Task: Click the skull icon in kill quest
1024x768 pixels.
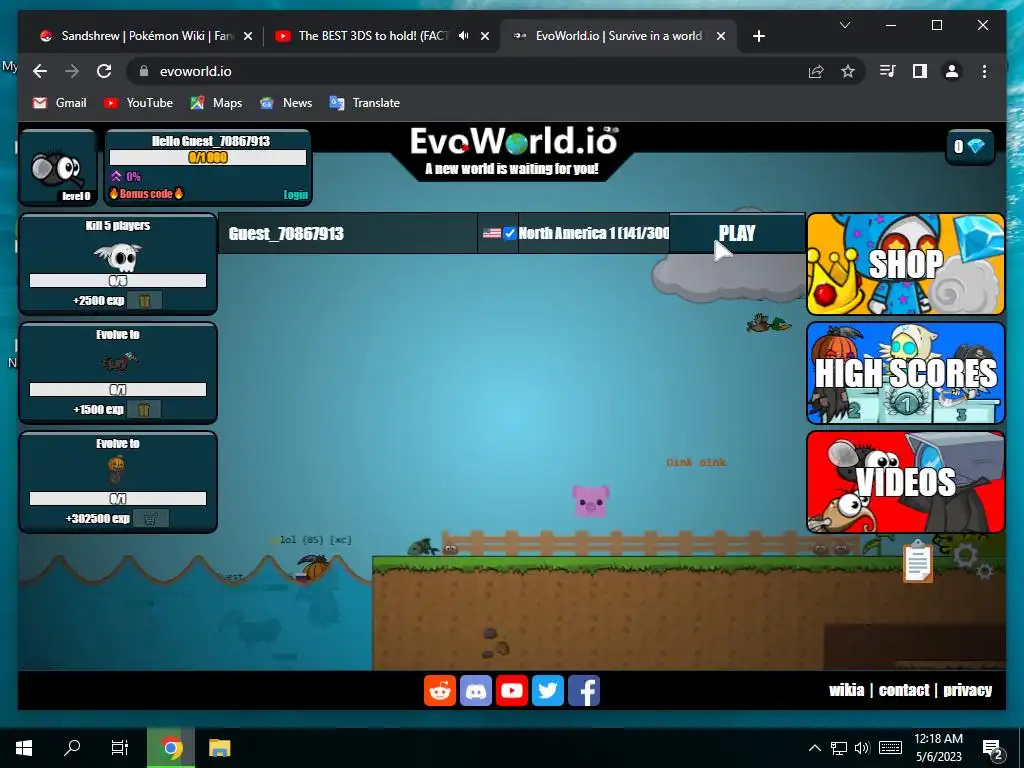Action: (118, 257)
